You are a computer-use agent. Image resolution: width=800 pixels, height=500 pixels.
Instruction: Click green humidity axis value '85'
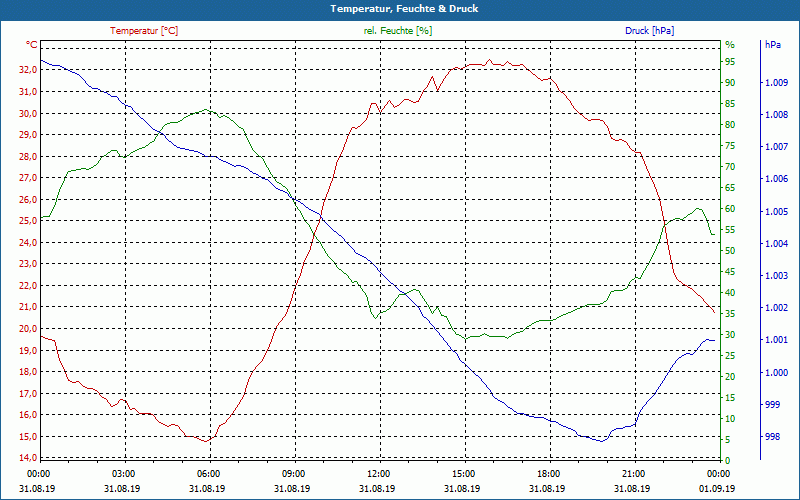coord(730,104)
